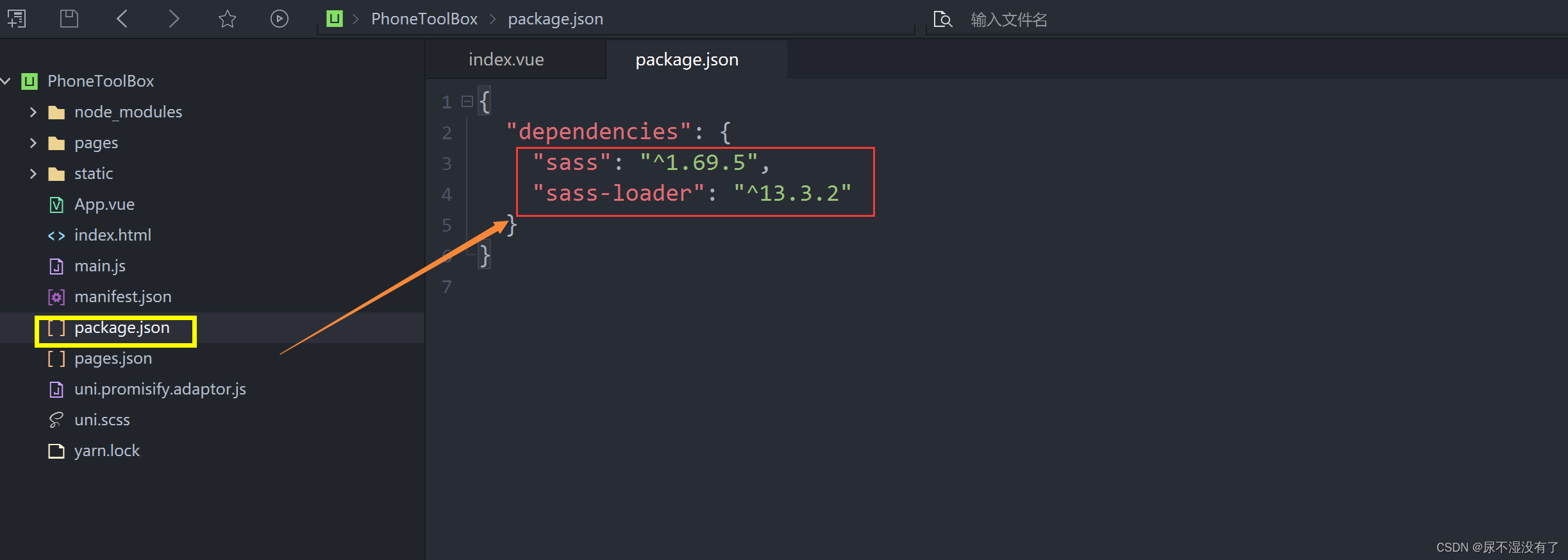
Task: Click the new file toolbar icon
Action: (x=17, y=19)
